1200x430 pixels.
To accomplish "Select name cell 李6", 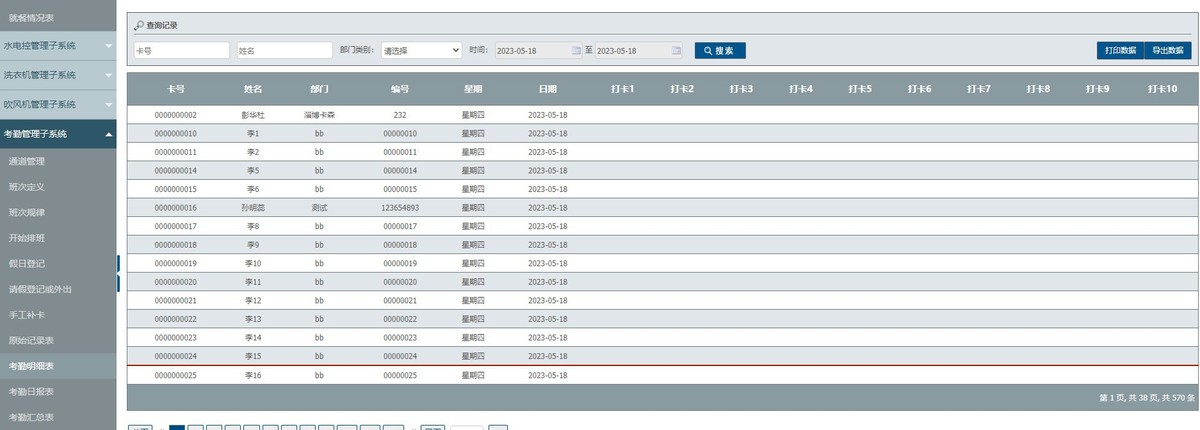I will pyautogui.click(x=253, y=189).
